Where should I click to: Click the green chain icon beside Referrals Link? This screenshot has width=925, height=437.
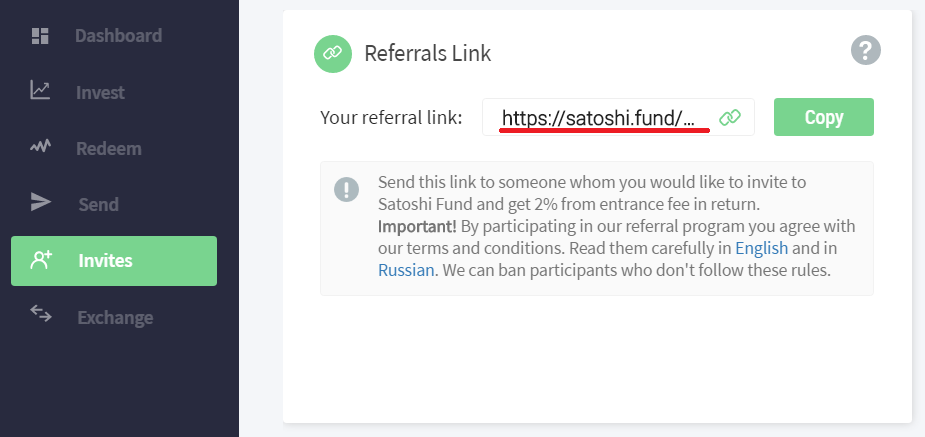pyautogui.click(x=331, y=53)
